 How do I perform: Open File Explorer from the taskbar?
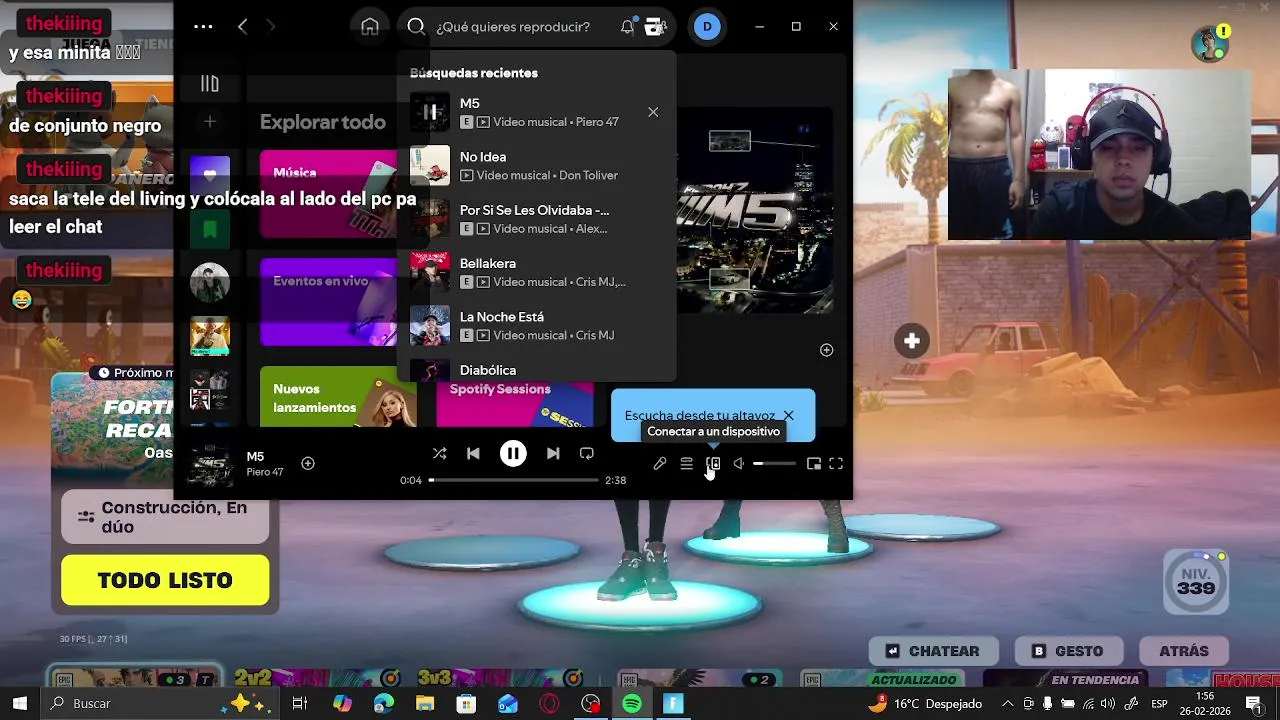point(425,704)
